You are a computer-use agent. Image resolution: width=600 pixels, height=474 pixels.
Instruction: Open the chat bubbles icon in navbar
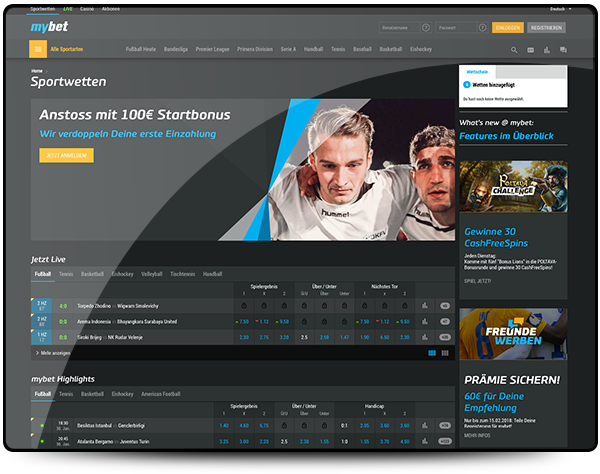[x=563, y=50]
